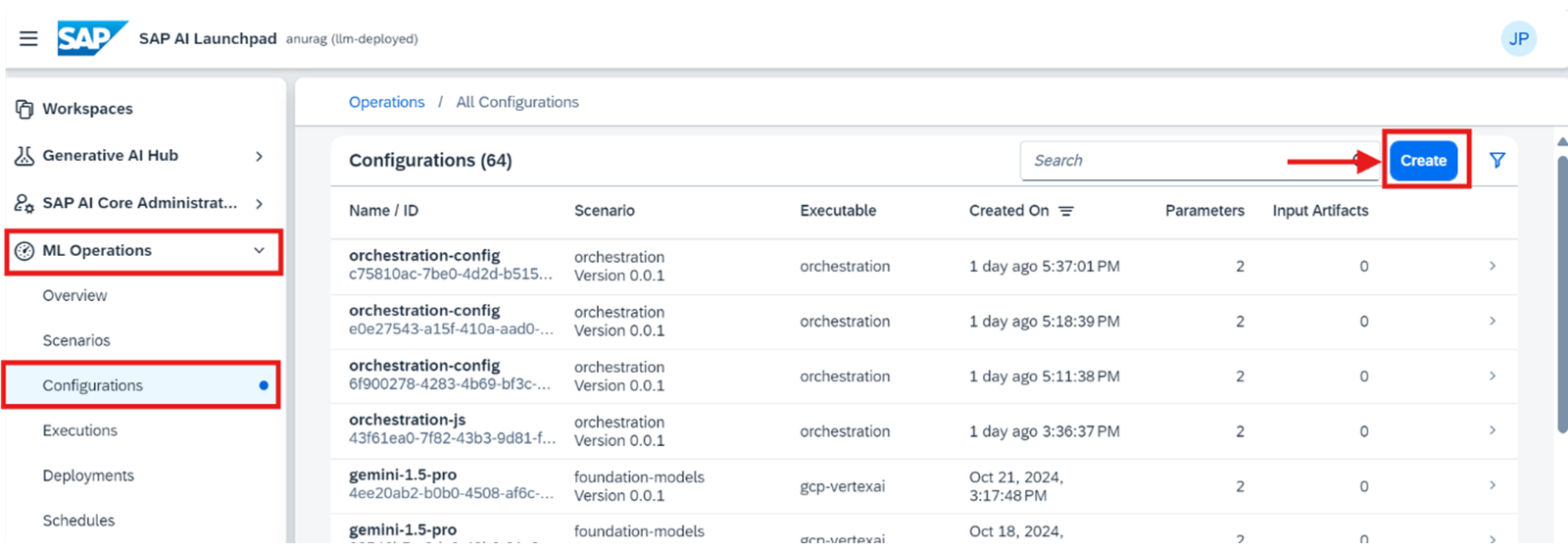Select orchestration-config with ID c75810ac
This screenshot has height=553, width=1568.
click(424, 256)
